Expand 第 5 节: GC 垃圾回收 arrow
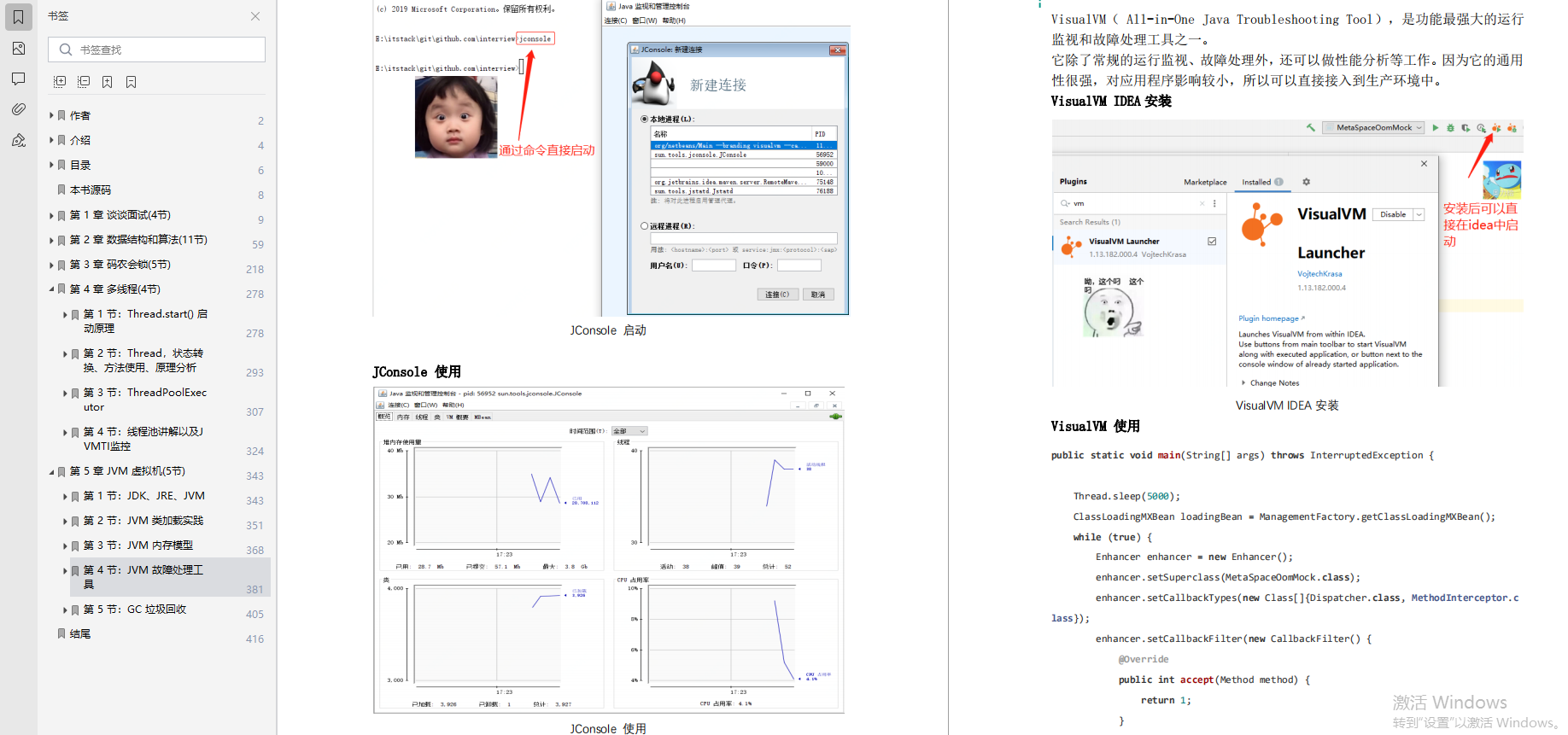The image size is (1568, 735). click(65, 610)
